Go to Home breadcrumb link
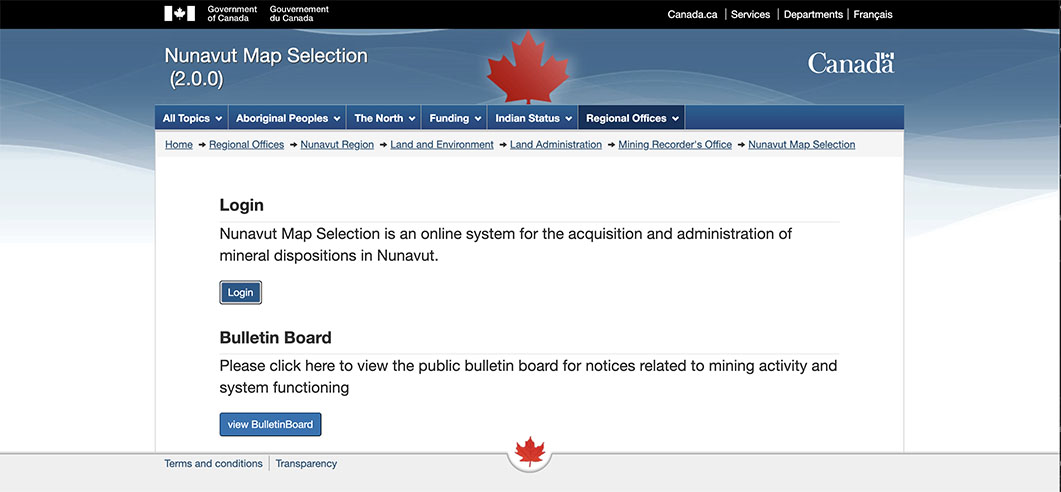 tap(179, 145)
